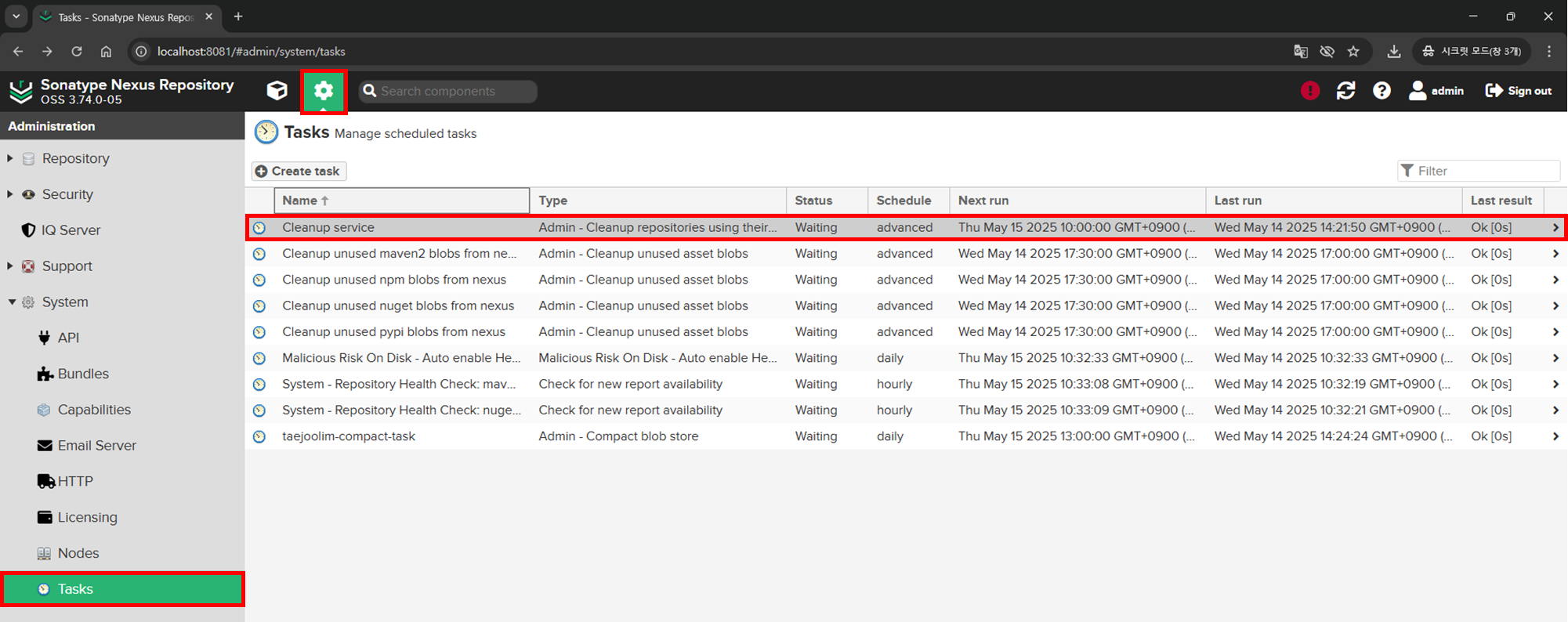Expand the Repository tree node

coord(10,158)
